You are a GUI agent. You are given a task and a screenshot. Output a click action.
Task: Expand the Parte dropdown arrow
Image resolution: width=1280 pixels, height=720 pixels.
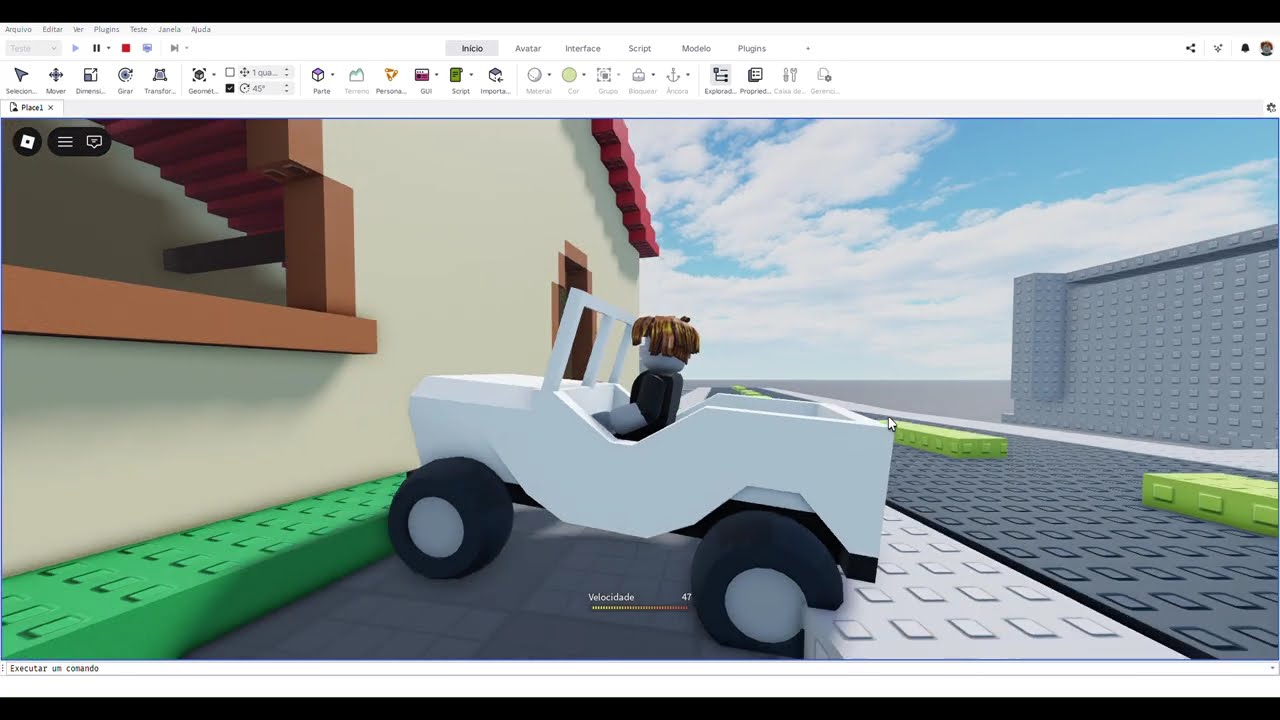pos(332,75)
